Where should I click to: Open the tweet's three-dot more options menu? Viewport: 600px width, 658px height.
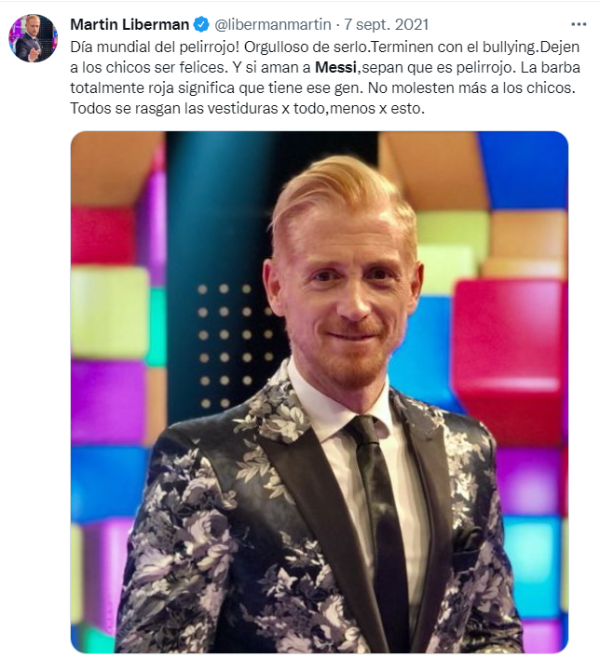(x=579, y=24)
